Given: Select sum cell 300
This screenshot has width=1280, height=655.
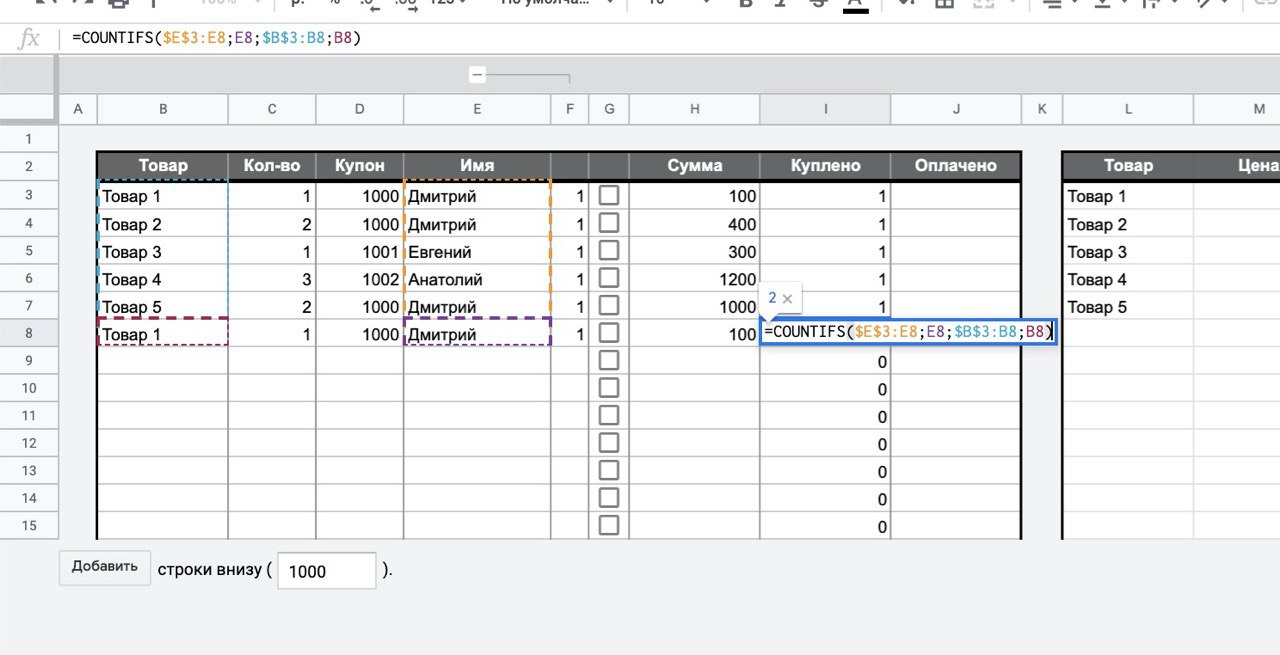Looking at the screenshot, I should pyautogui.click(x=694, y=252).
